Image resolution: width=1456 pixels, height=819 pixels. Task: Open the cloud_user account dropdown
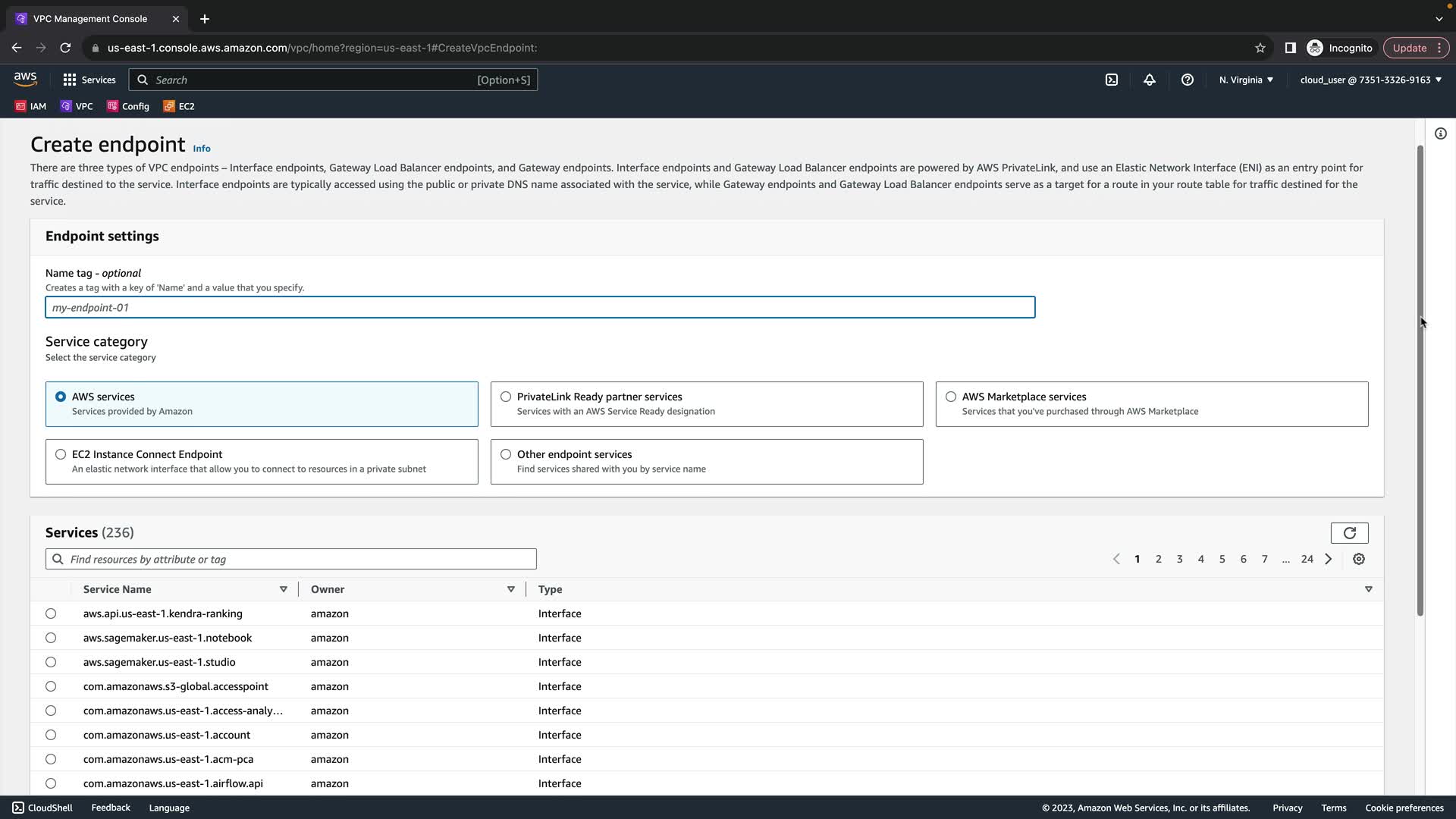point(1370,80)
